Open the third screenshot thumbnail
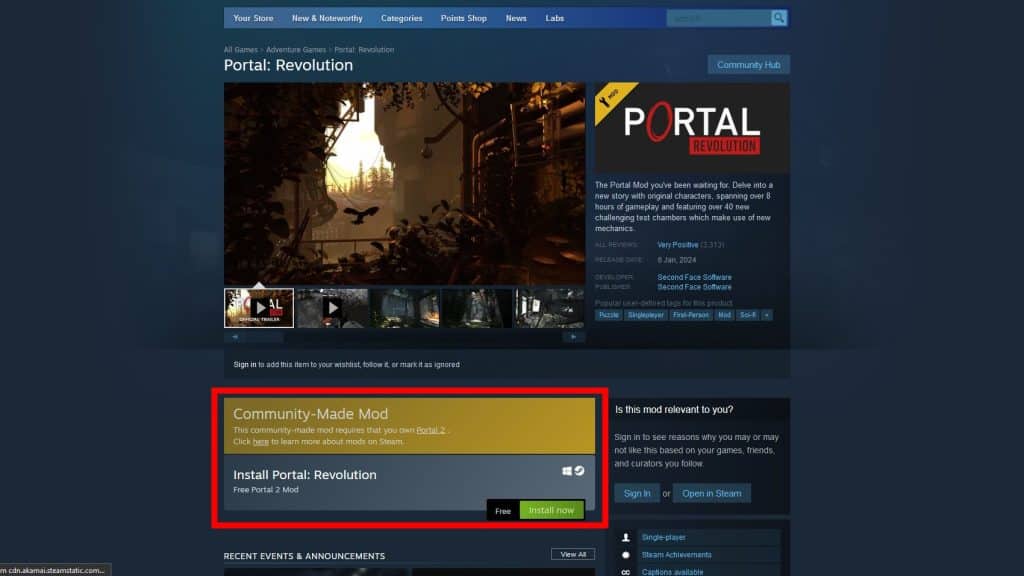1024x576 pixels. pyautogui.click(x=405, y=308)
